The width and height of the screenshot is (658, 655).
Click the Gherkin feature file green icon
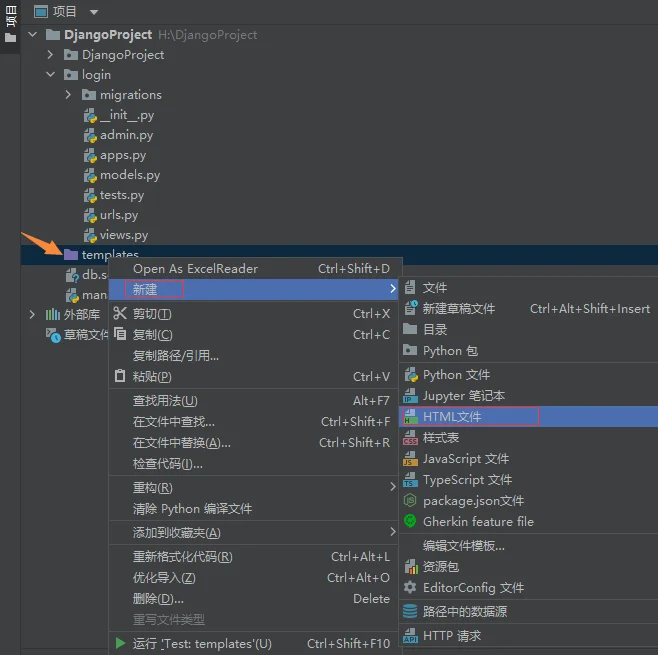pos(410,521)
